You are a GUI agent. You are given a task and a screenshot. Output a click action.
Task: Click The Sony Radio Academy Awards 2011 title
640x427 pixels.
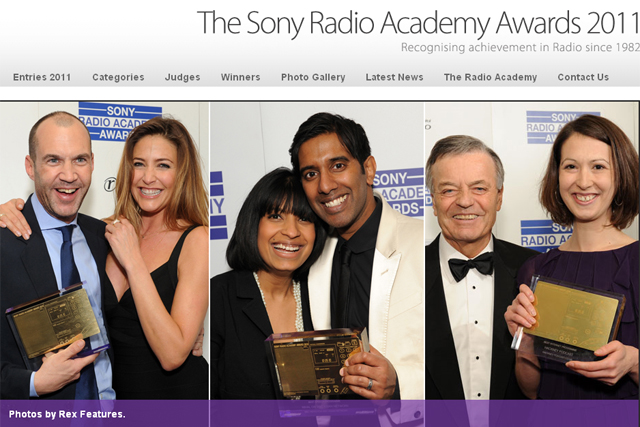pos(418,23)
